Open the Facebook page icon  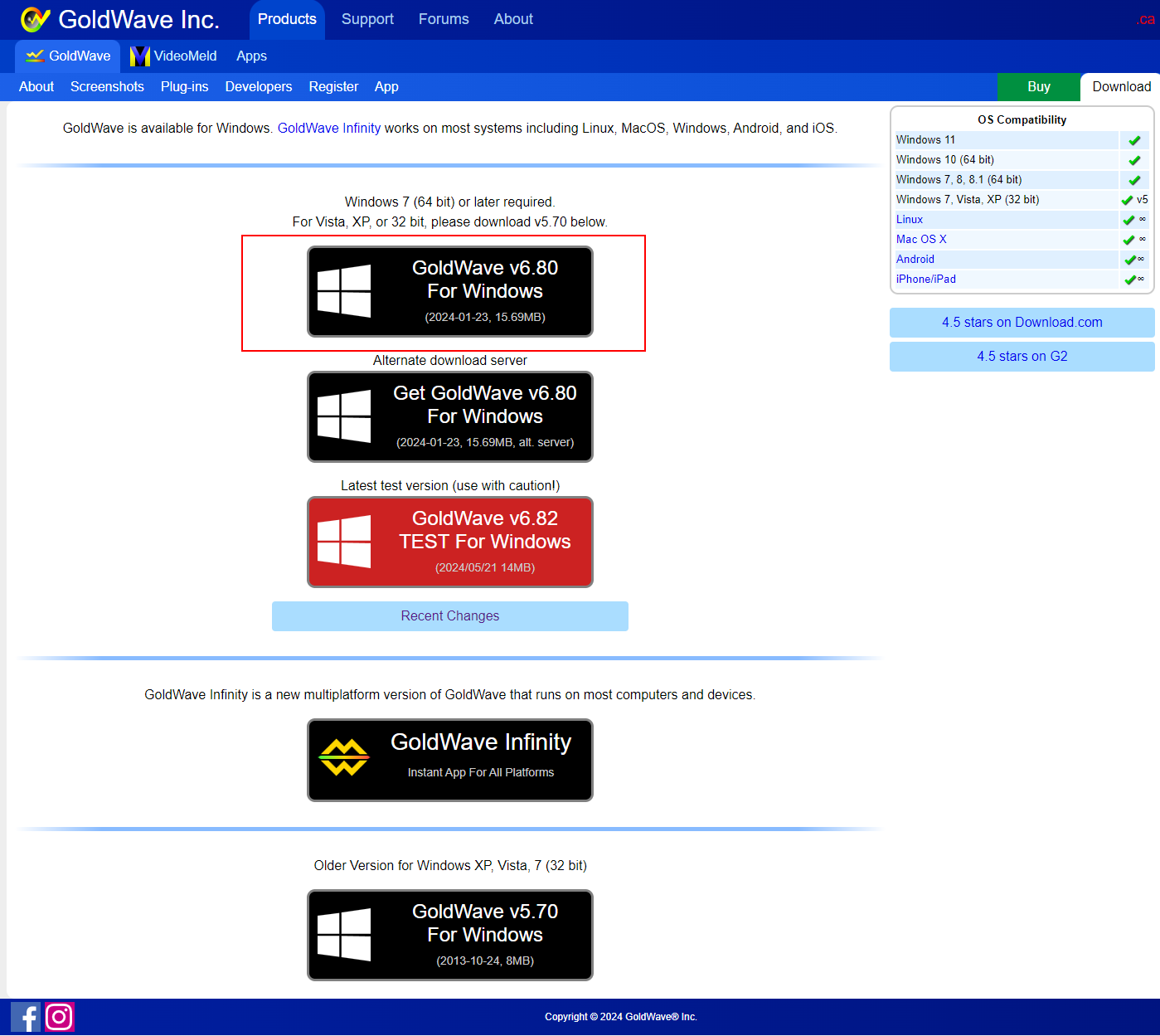coord(26,1017)
